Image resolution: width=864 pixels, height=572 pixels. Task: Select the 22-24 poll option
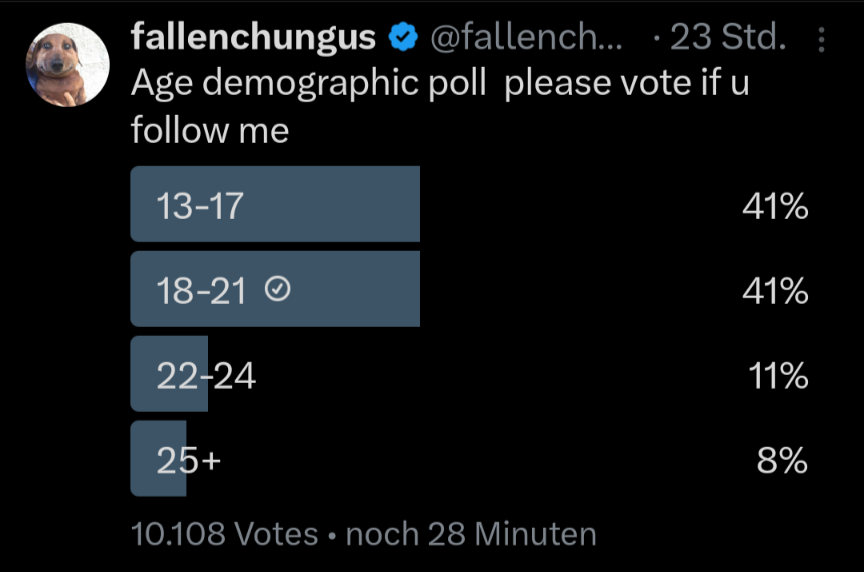click(x=206, y=376)
